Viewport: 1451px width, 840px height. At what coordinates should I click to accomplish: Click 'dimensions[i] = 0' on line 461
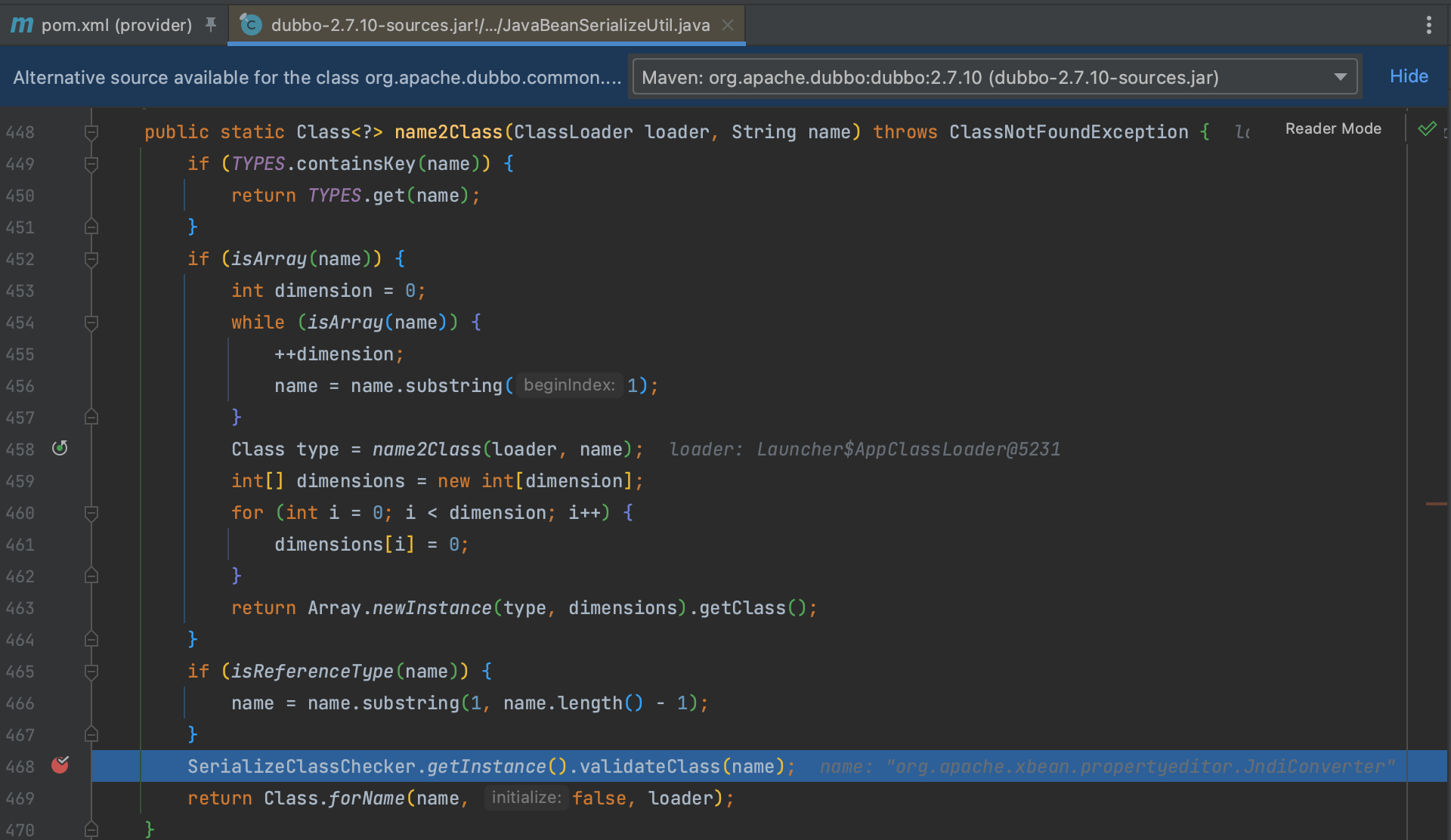(x=371, y=545)
